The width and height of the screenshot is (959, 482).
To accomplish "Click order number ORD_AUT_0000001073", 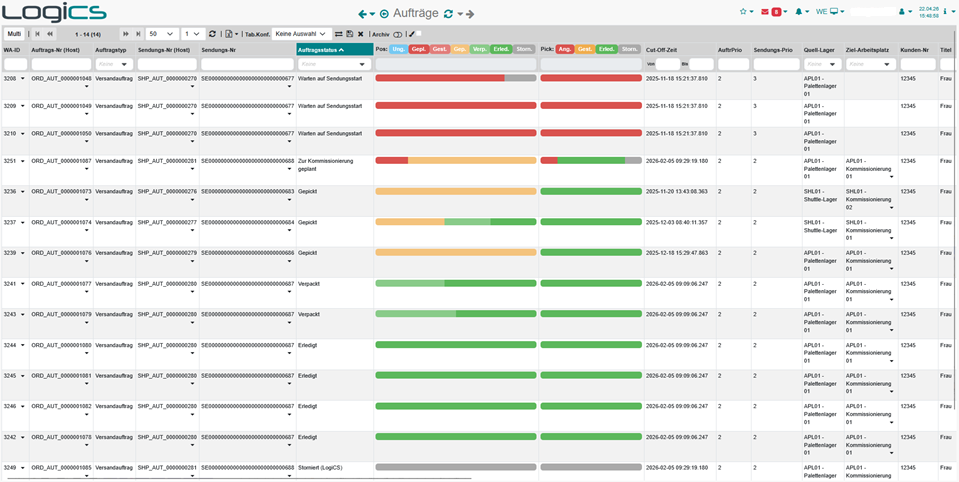I will (61, 191).
